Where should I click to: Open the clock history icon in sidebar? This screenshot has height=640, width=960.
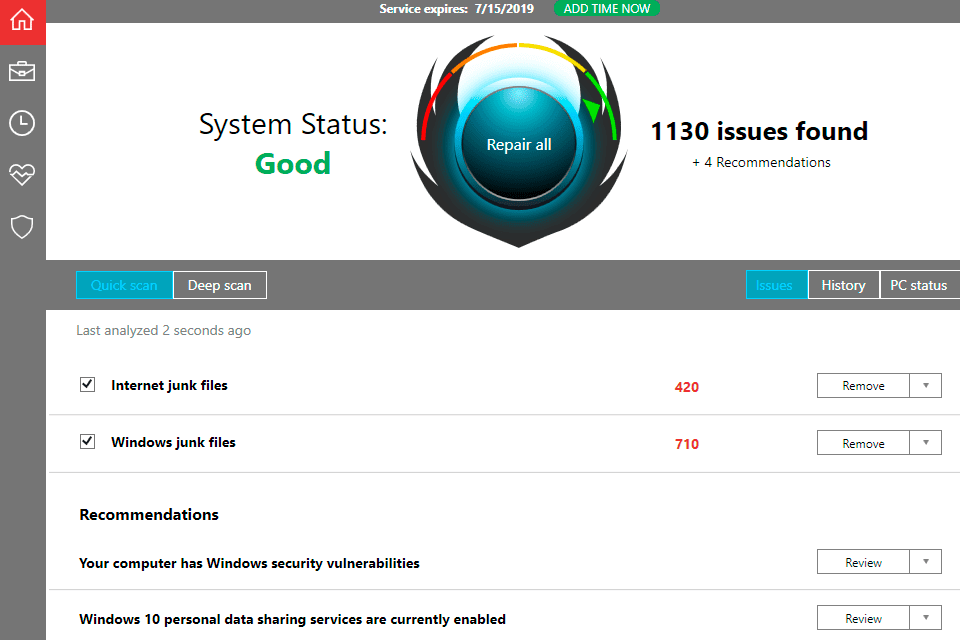(22, 123)
